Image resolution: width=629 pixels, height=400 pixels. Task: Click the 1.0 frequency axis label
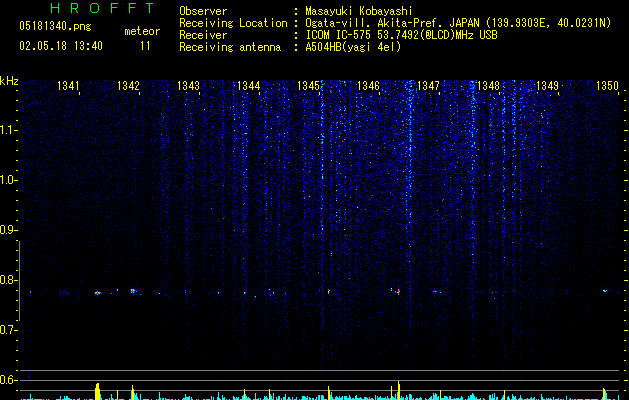click(8, 180)
